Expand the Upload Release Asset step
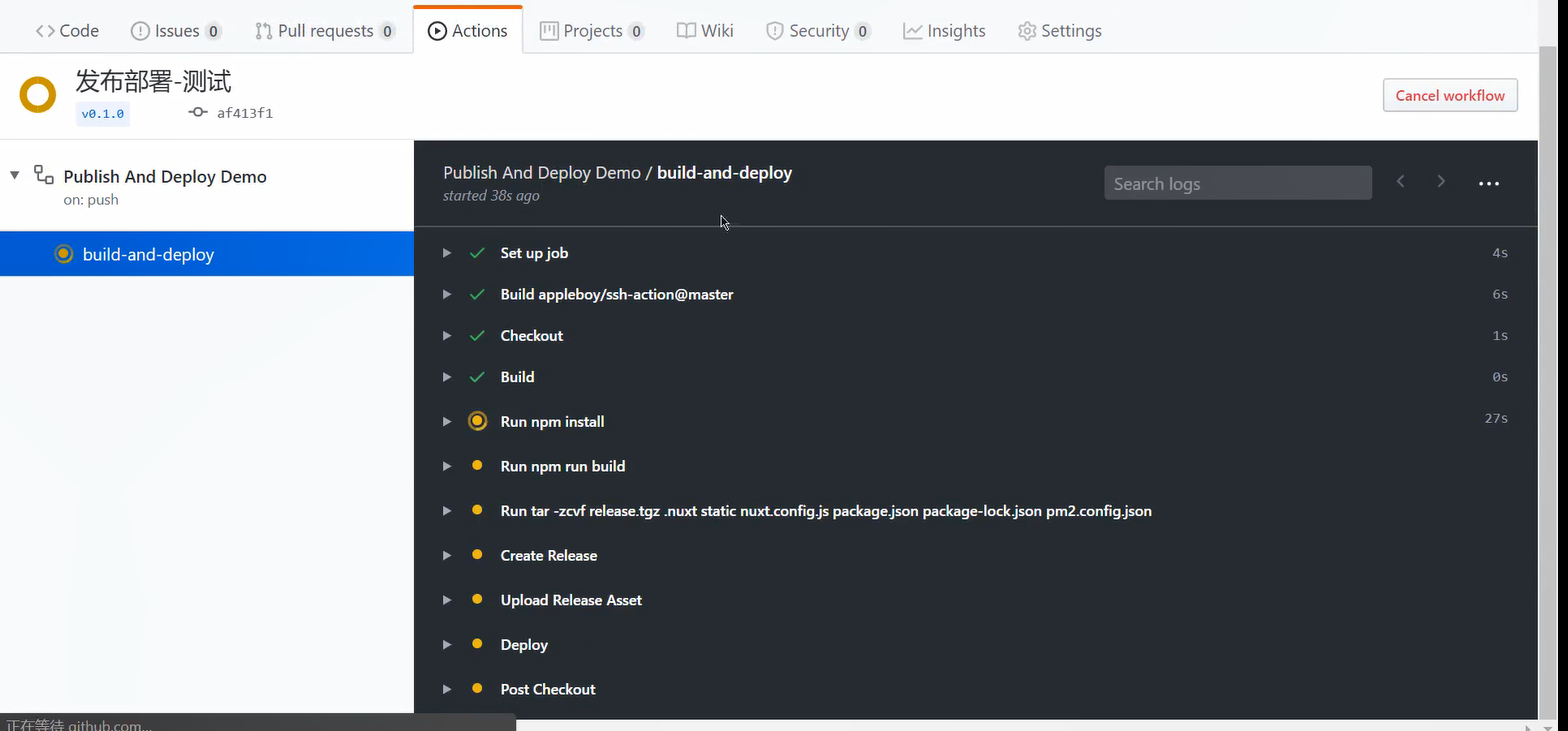The image size is (1568, 731). (x=447, y=600)
